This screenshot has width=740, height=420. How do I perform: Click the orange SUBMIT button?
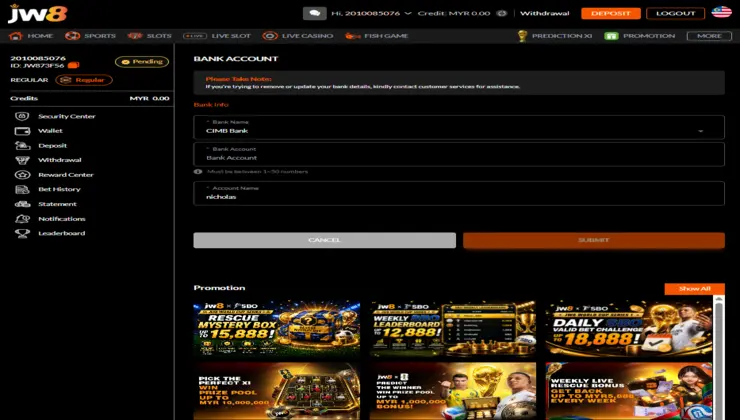pos(594,240)
